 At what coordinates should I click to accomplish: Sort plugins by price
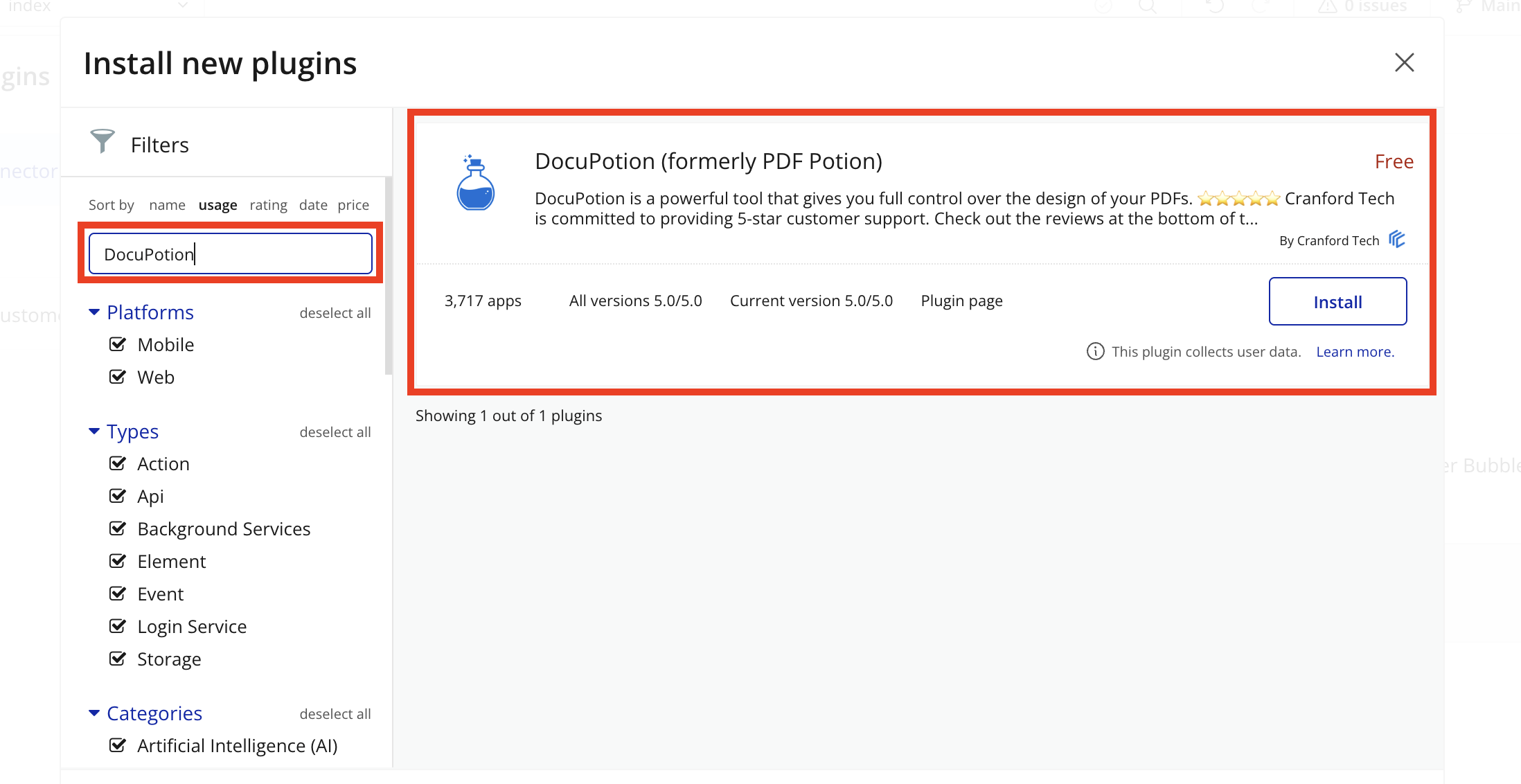click(353, 205)
